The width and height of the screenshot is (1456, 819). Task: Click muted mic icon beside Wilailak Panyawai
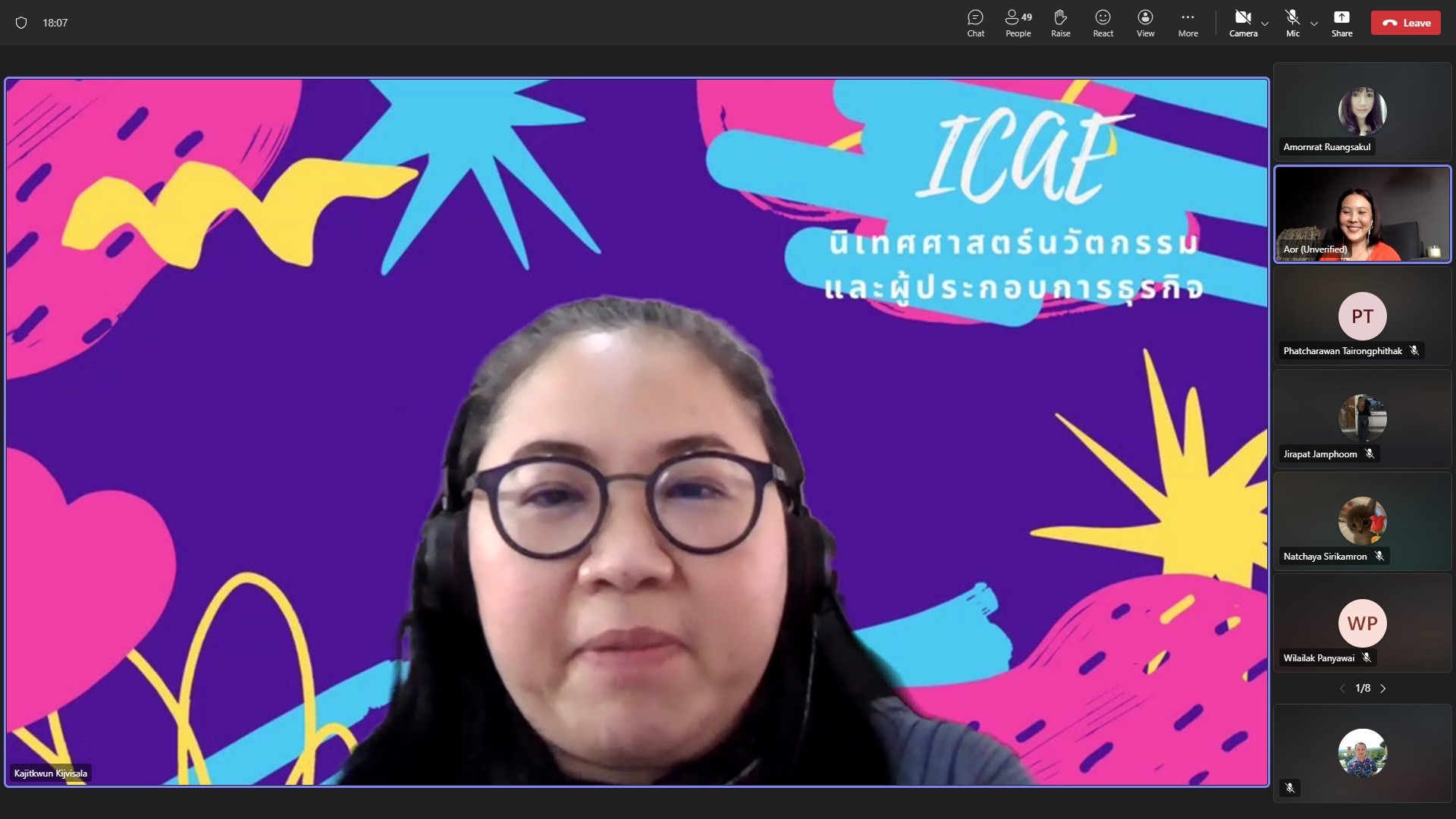pos(1367,658)
